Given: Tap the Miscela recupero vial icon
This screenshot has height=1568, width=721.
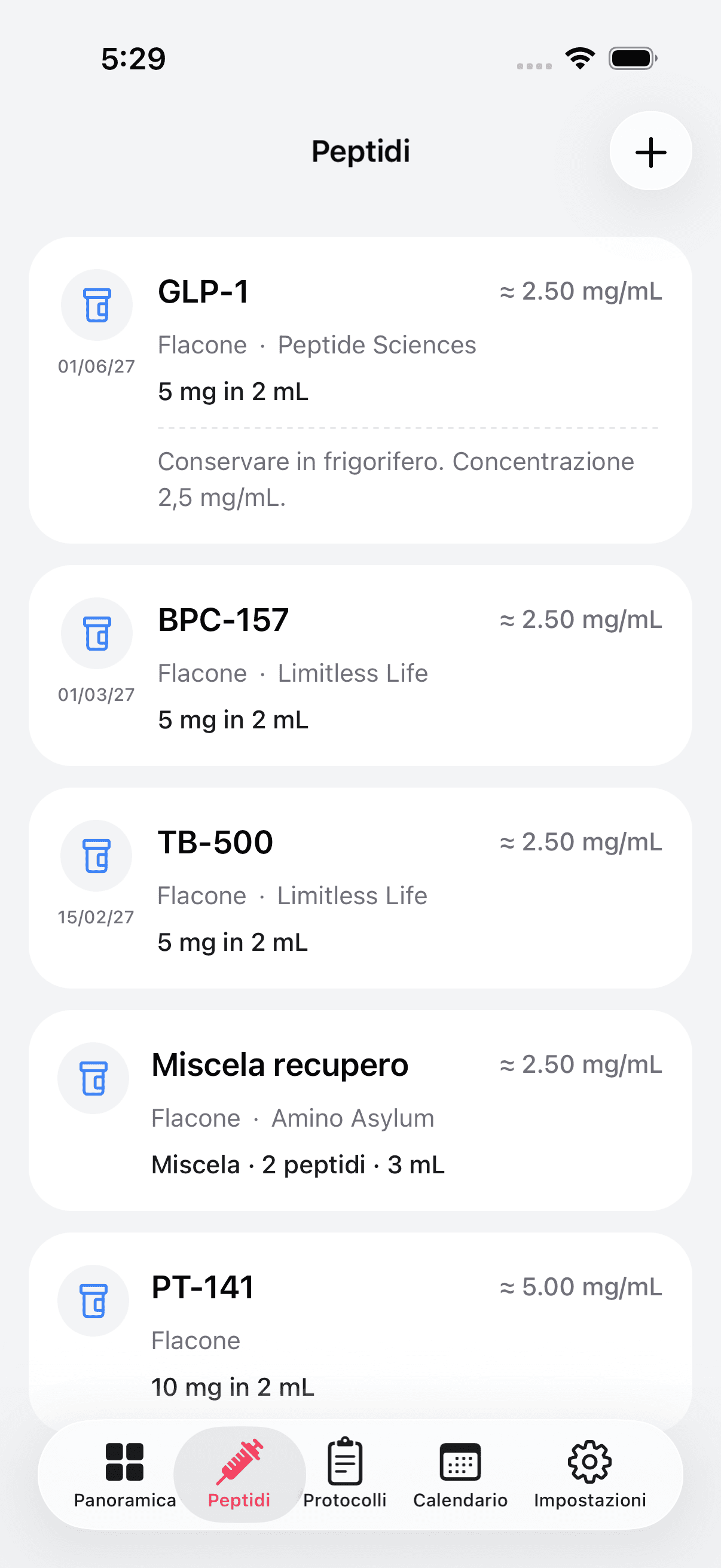Looking at the screenshot, I should coord(93,1078).
